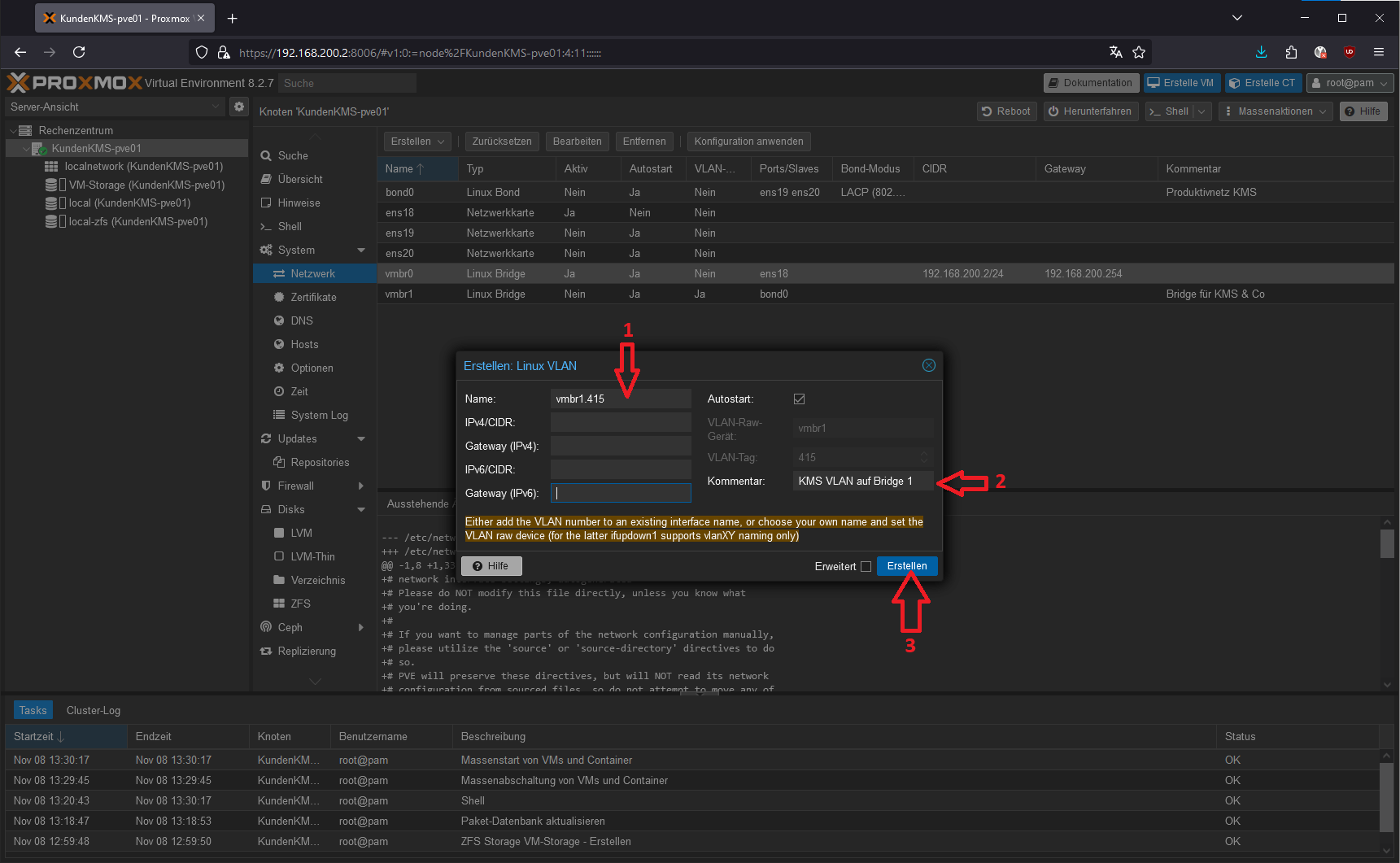
Task: Switch to the Cluster-Log tab
Action: pos(94,710)
